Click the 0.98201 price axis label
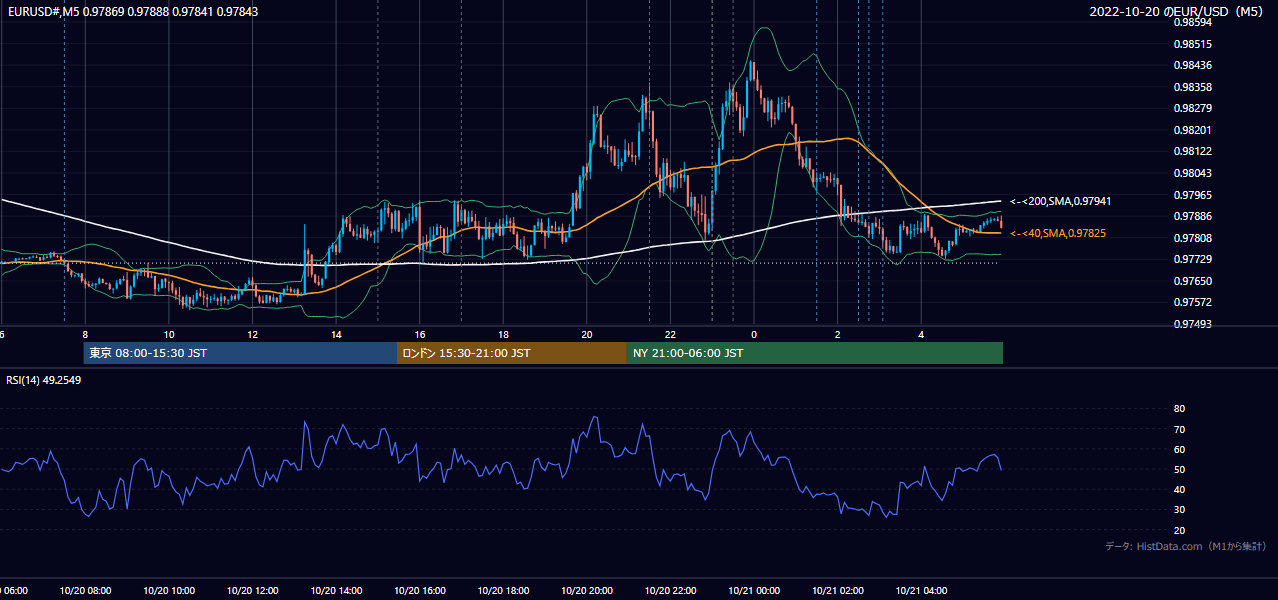This screenshot has height=600, width=1278. [1192, 130]
